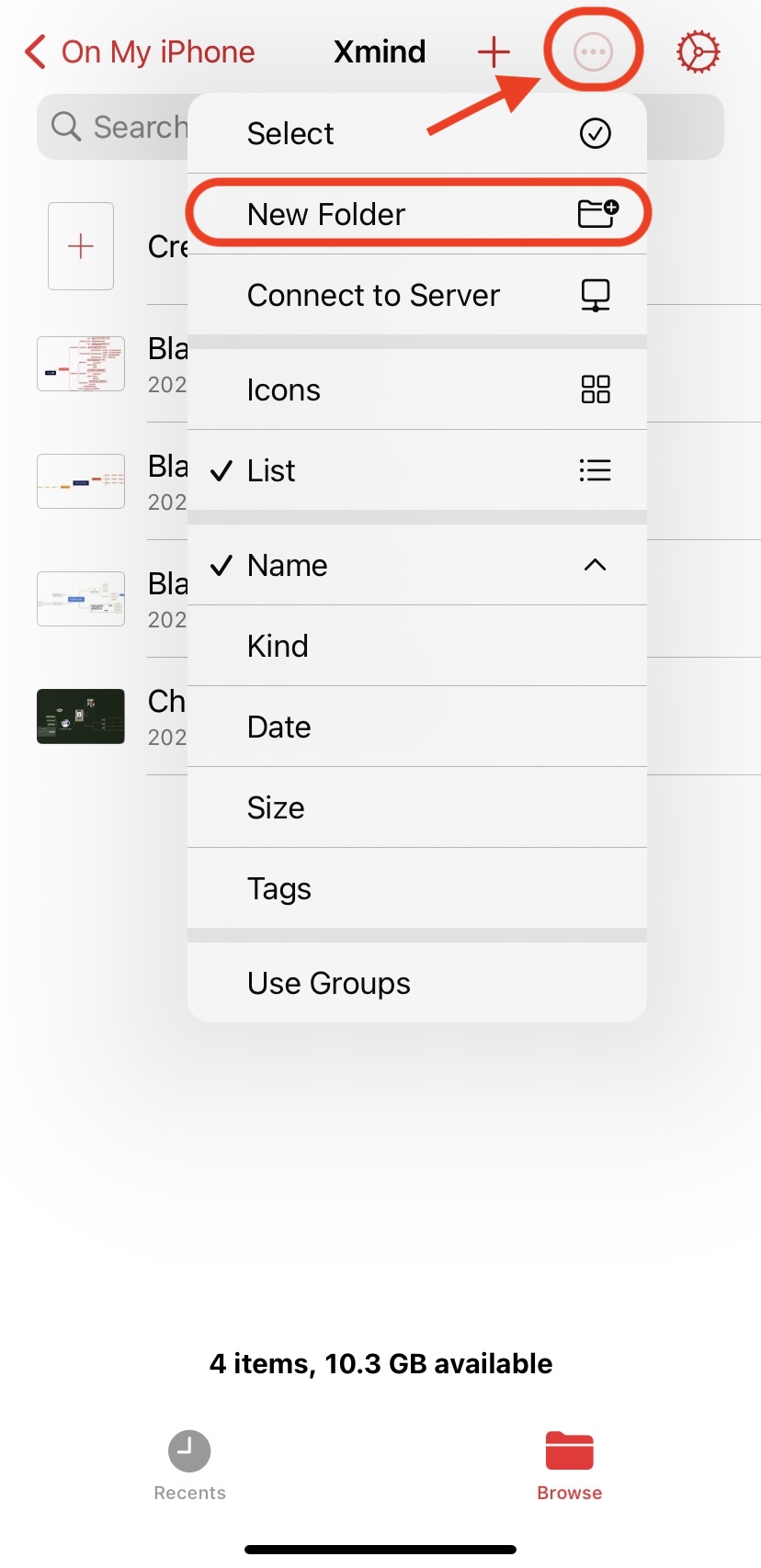Tap the server monitor icon
Image resolution: width=761 pixels, height=1568 pixels.
596,296
